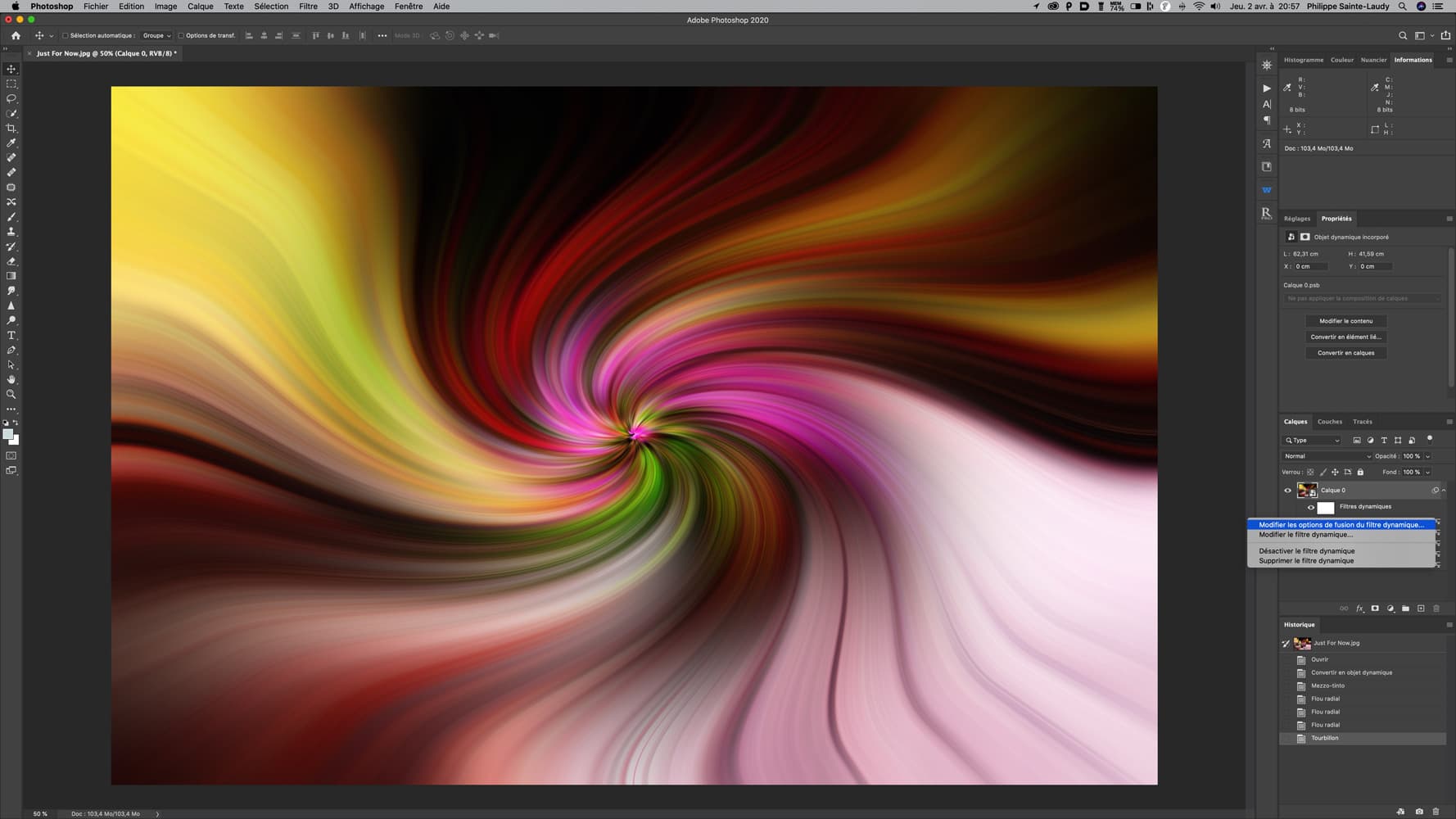Switch to the Couches tab
Image resolution: width=1456 pixels, height=819 pixels.
[x=1329, y=422]
